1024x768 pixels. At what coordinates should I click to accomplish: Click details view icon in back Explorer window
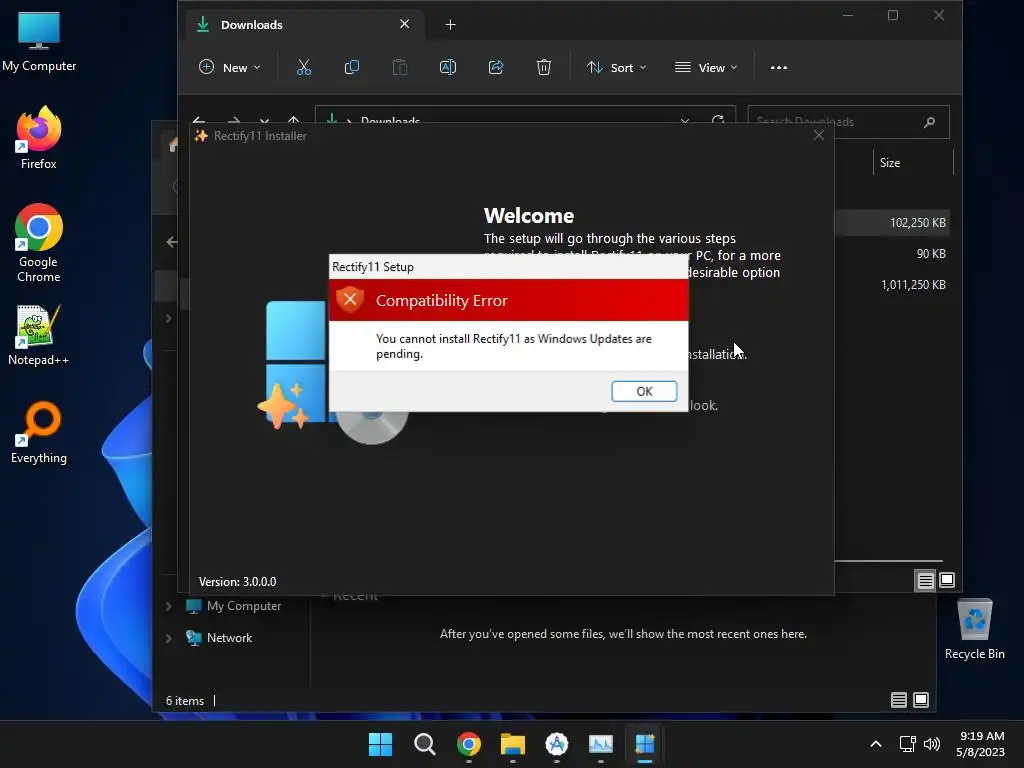899,700
